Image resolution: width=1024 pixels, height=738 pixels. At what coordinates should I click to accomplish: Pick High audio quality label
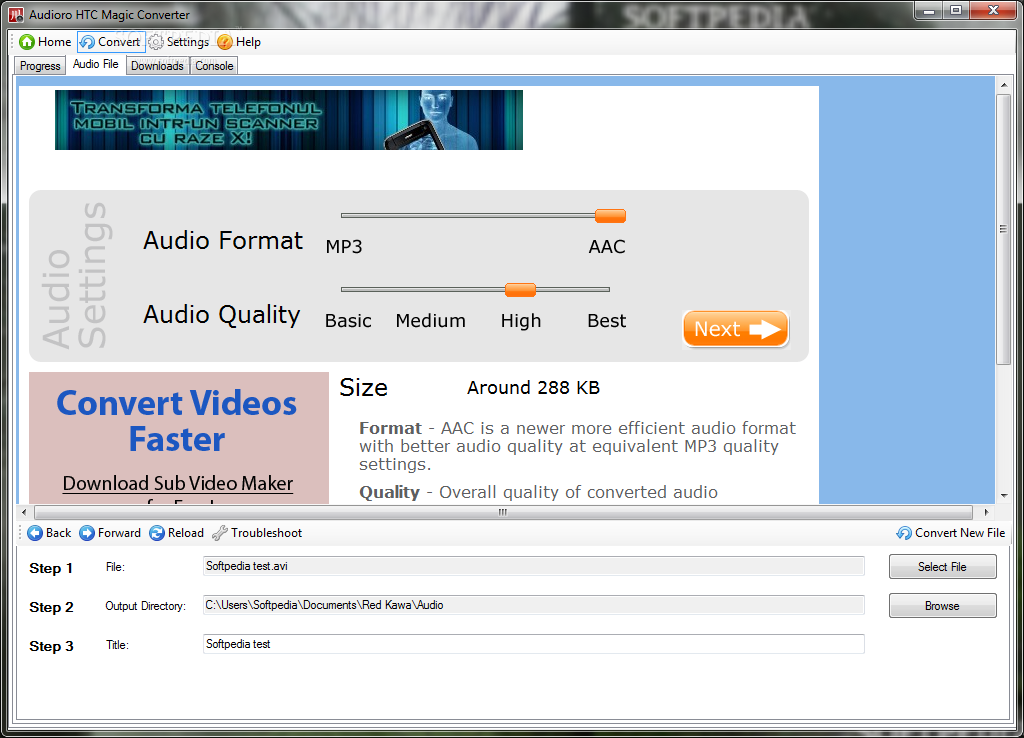(x=521, y=321)
